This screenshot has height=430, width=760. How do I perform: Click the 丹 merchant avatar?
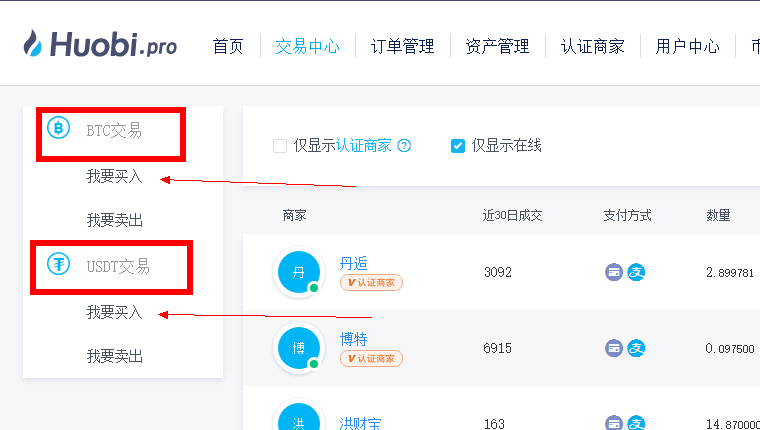[x=299, y=272]
